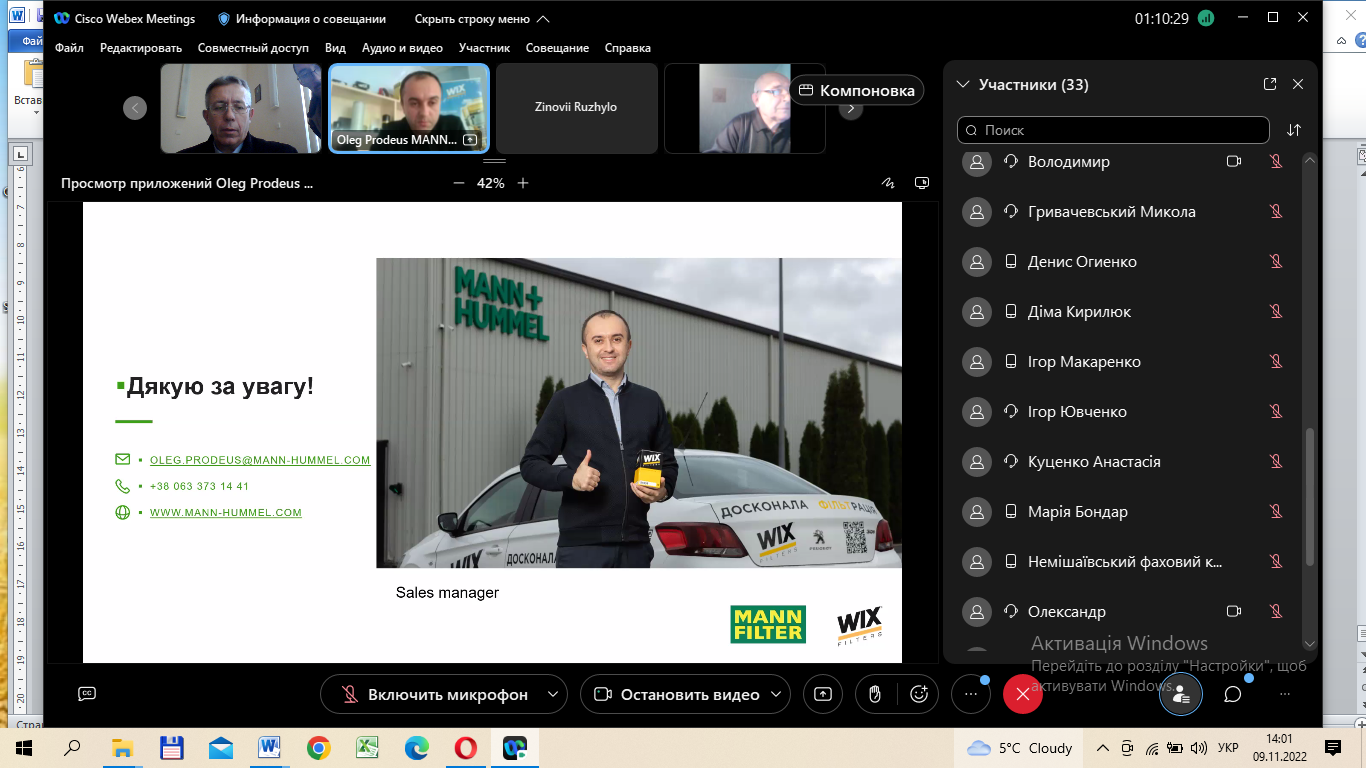The image size is (1366, 768).
Task: Click Oleg Prodeus email link in slide
Action: click(x=260, y=460)
